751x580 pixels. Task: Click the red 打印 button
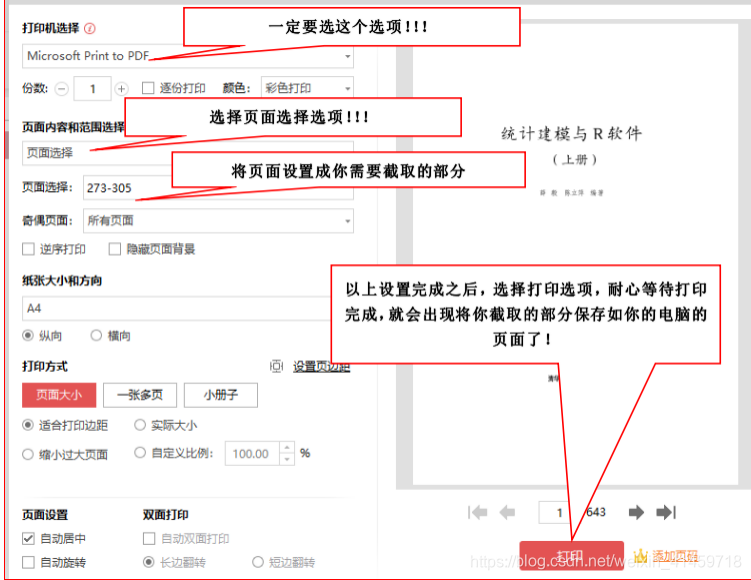[571, 556]
